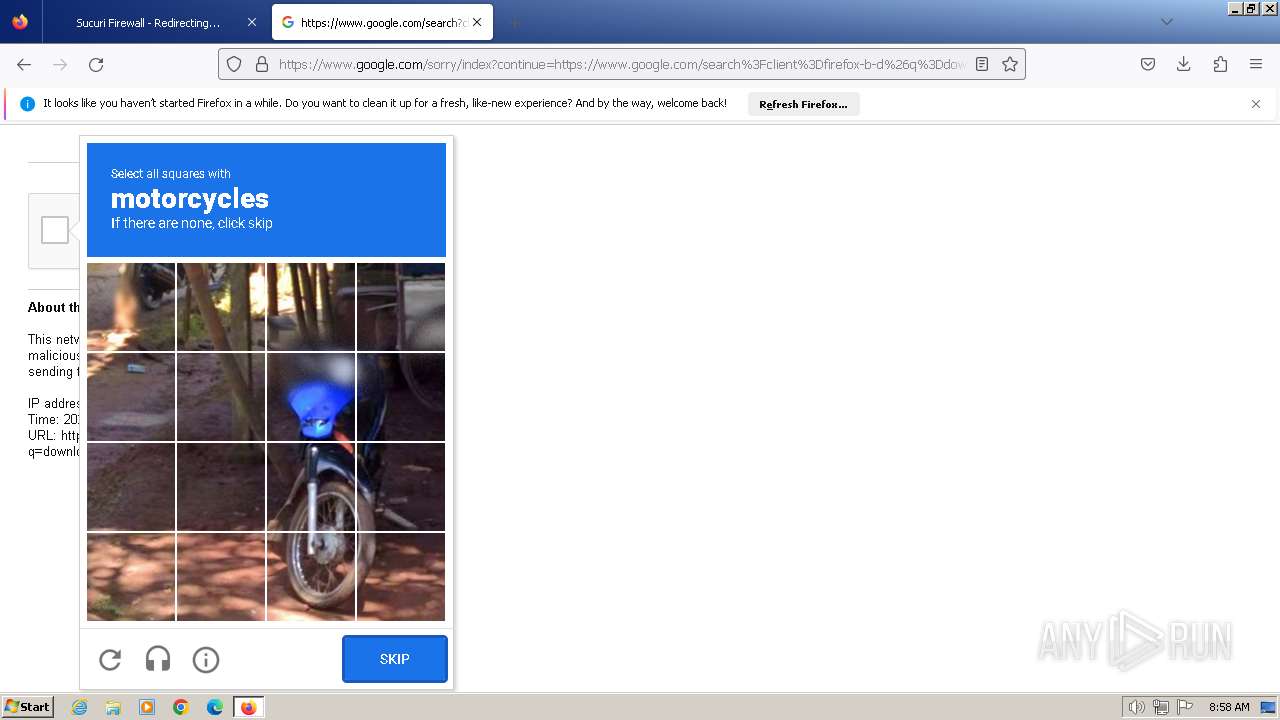The height and width of the screenshot is (720, 1280).
Task: Focus the Google URL address bar
Action: (621, 64)
